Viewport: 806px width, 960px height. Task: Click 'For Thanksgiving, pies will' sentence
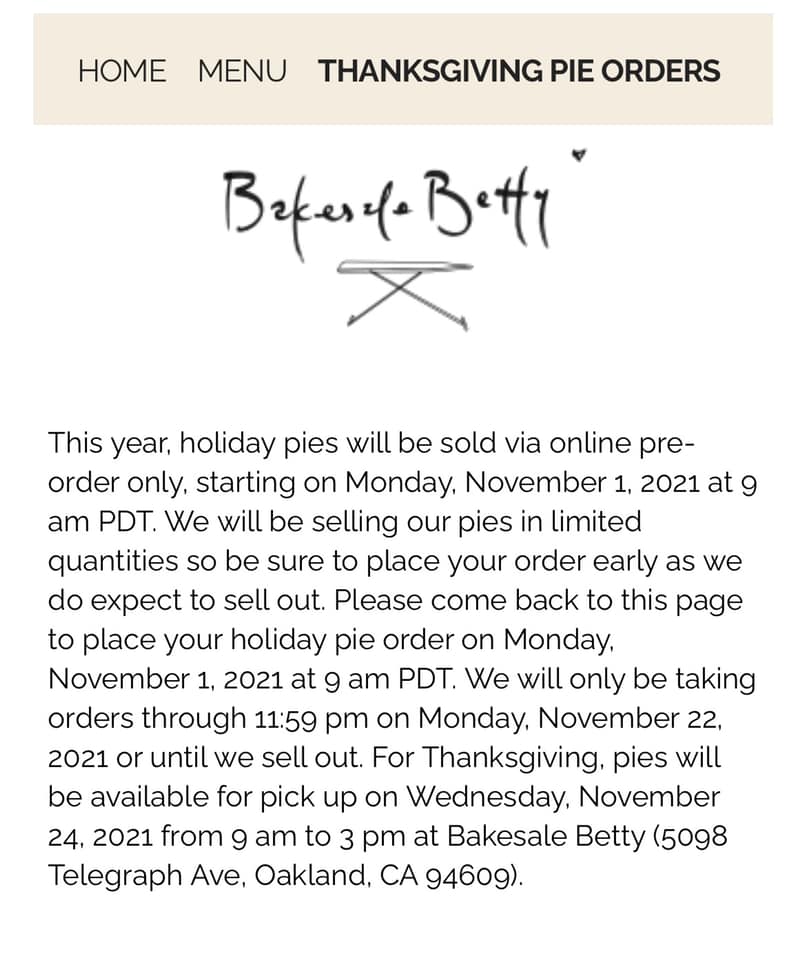546,757
